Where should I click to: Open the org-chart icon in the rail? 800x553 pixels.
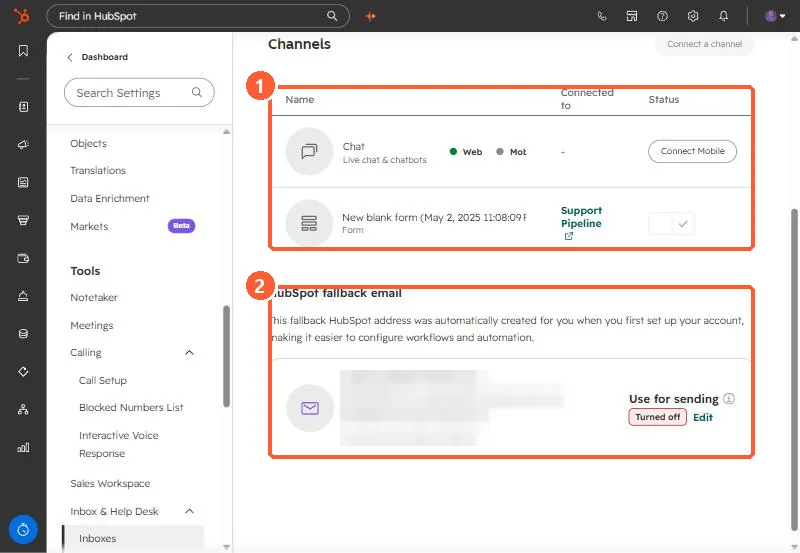[23, 409]
